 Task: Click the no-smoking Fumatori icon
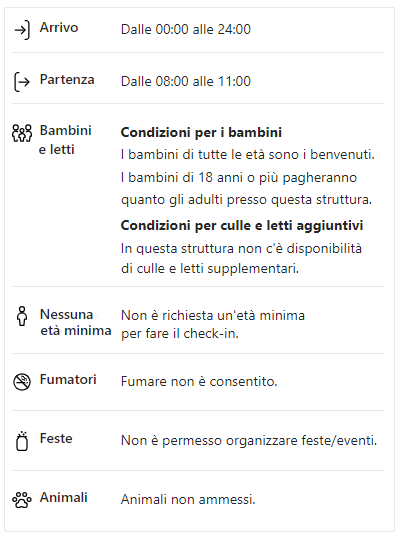coord(22,382)
